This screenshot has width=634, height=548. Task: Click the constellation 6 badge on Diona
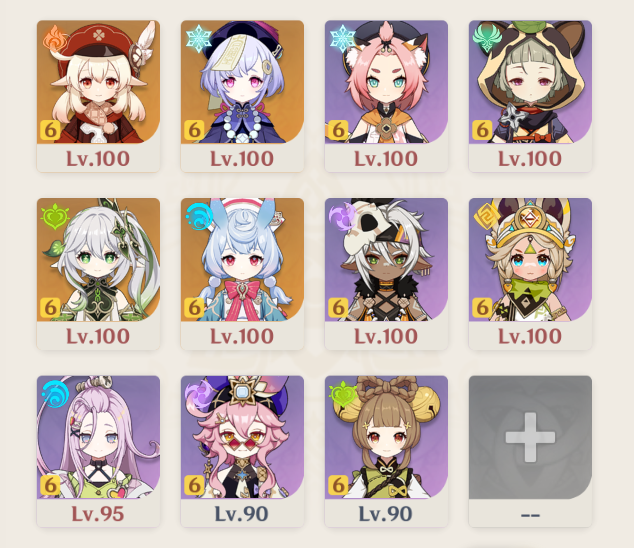pos(338,130)
